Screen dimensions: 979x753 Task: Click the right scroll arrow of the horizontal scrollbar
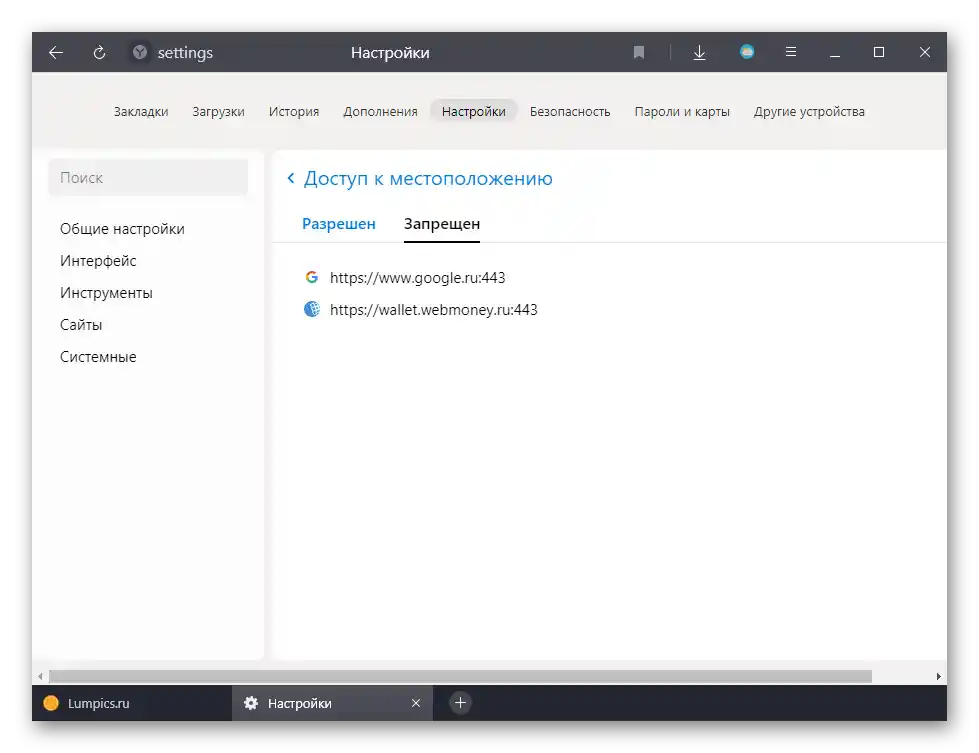pyautogui.click(x=938, y=676)
